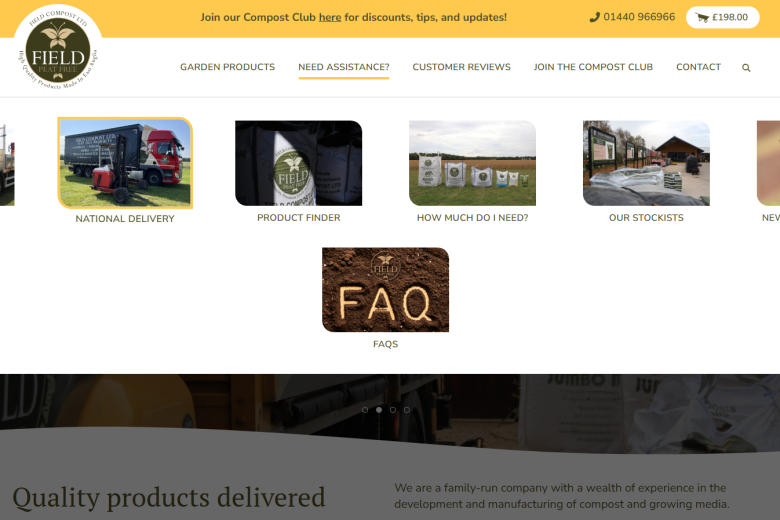Select the second carousel slide dot

[x=379, y=410]
